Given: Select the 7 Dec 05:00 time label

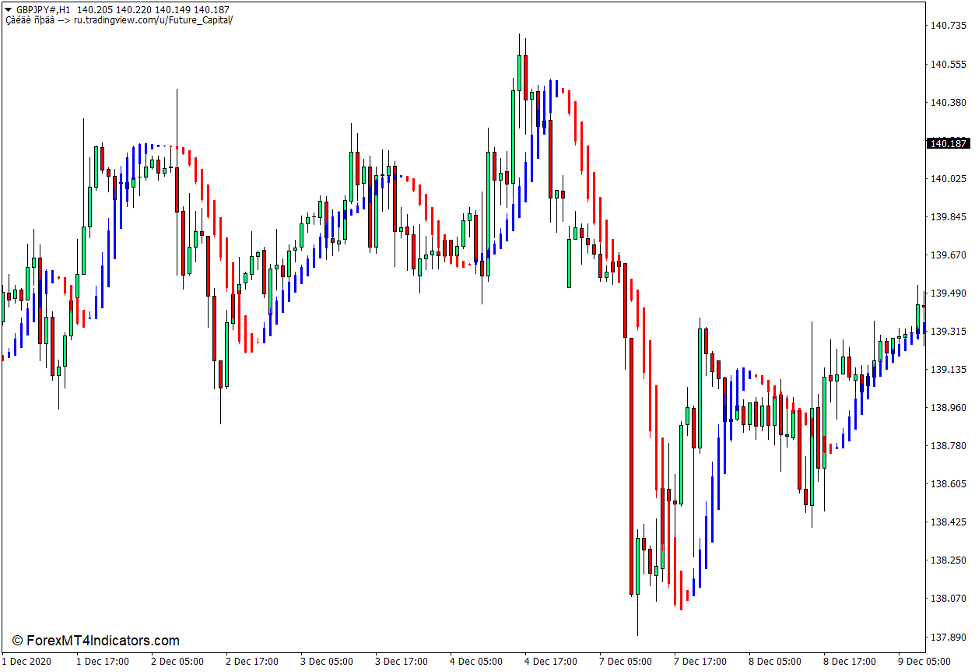Looking at the screenshot, I should coord(625,661).
